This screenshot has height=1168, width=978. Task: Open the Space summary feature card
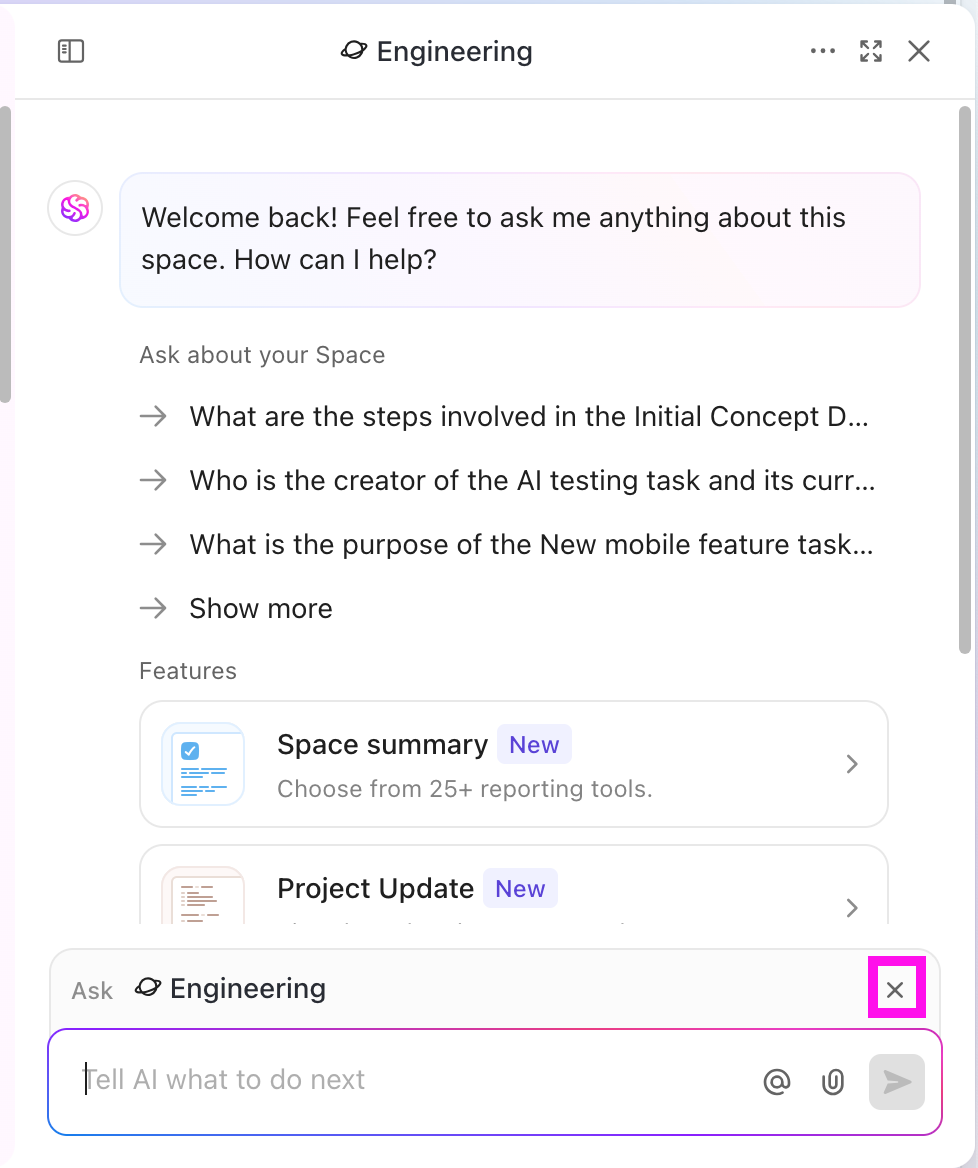pyautogui.click(x=513, y=764)
